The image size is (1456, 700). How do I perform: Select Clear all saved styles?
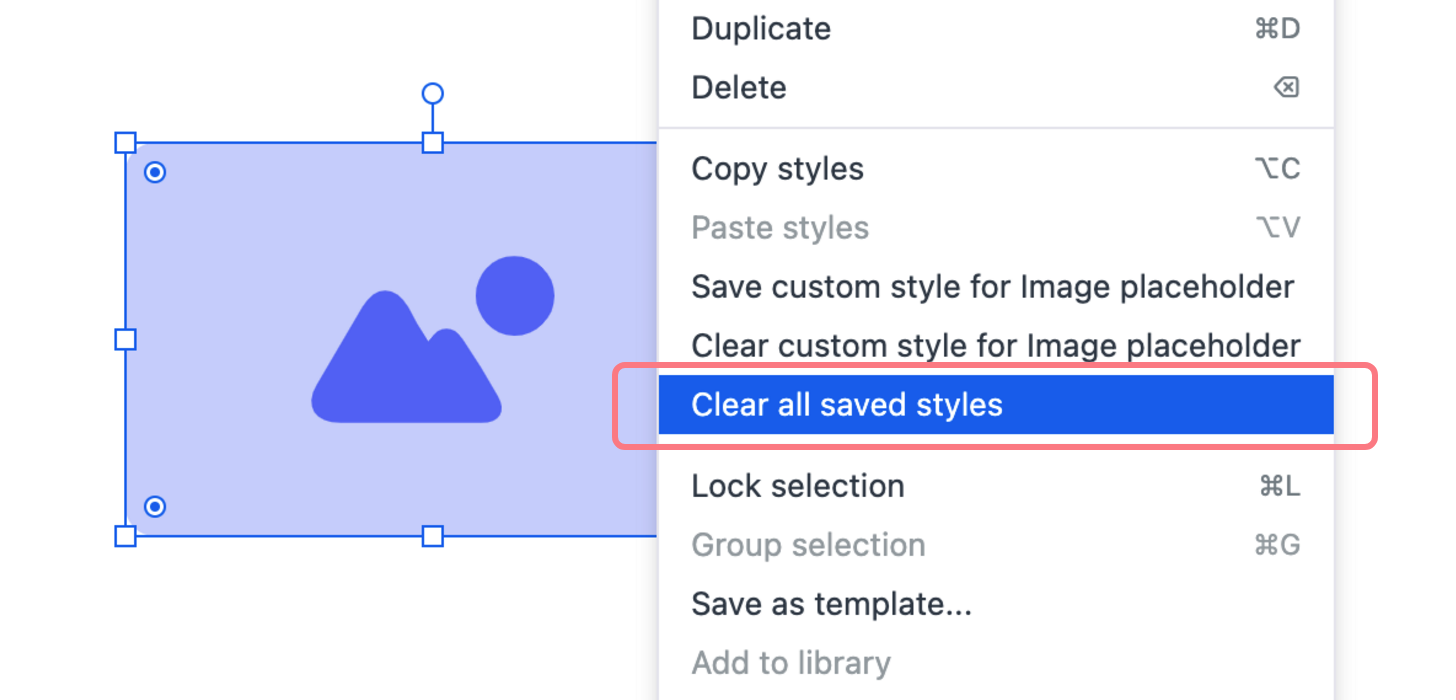tap(996, 404)
